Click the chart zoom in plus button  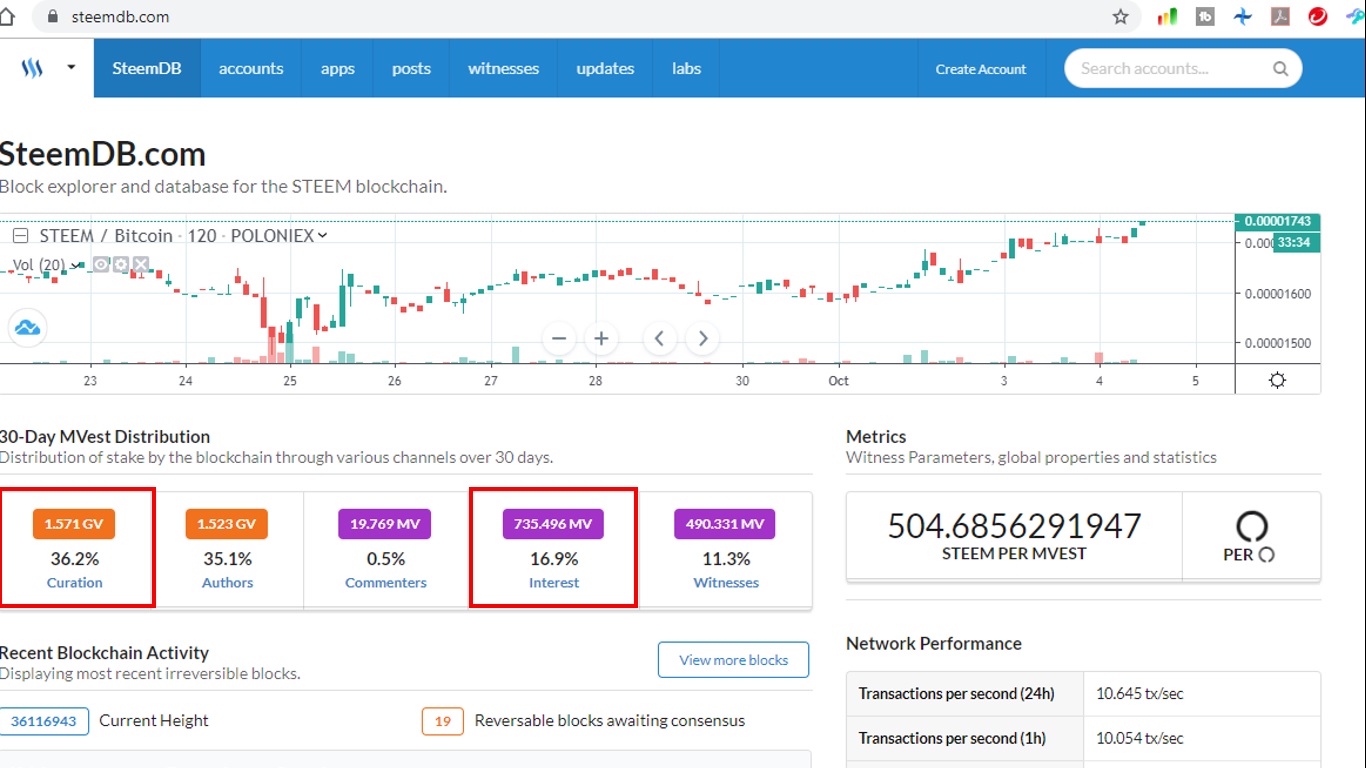click(x=601, y=338)
